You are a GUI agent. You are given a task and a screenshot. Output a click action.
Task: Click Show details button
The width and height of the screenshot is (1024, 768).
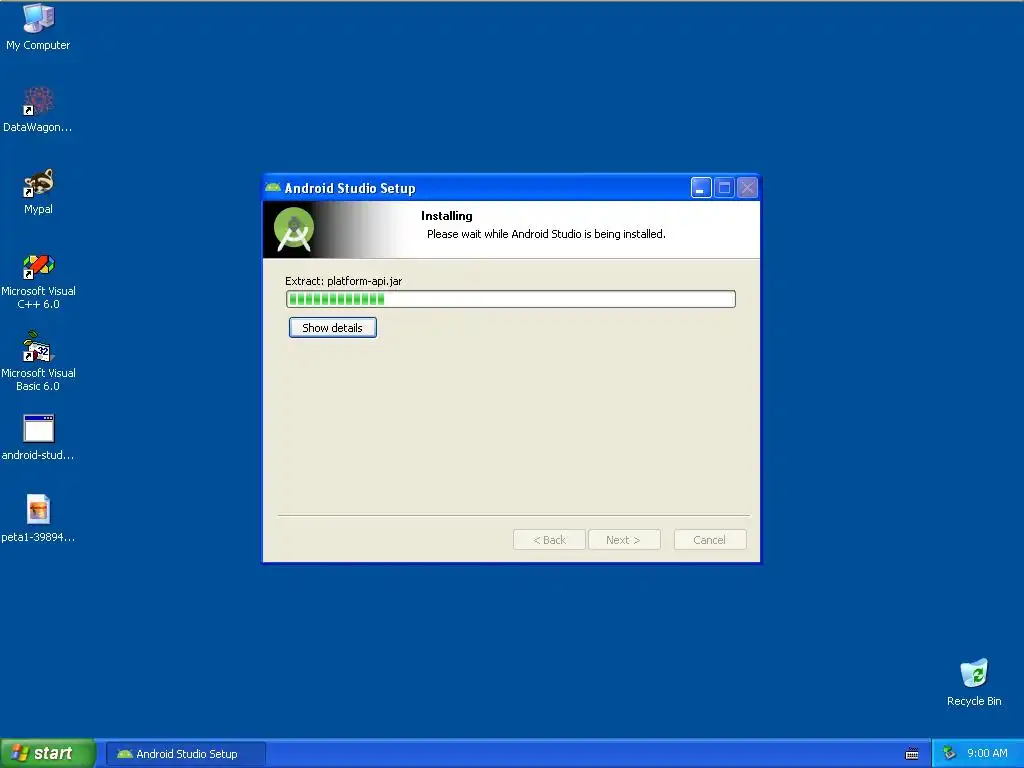point(332,328)
